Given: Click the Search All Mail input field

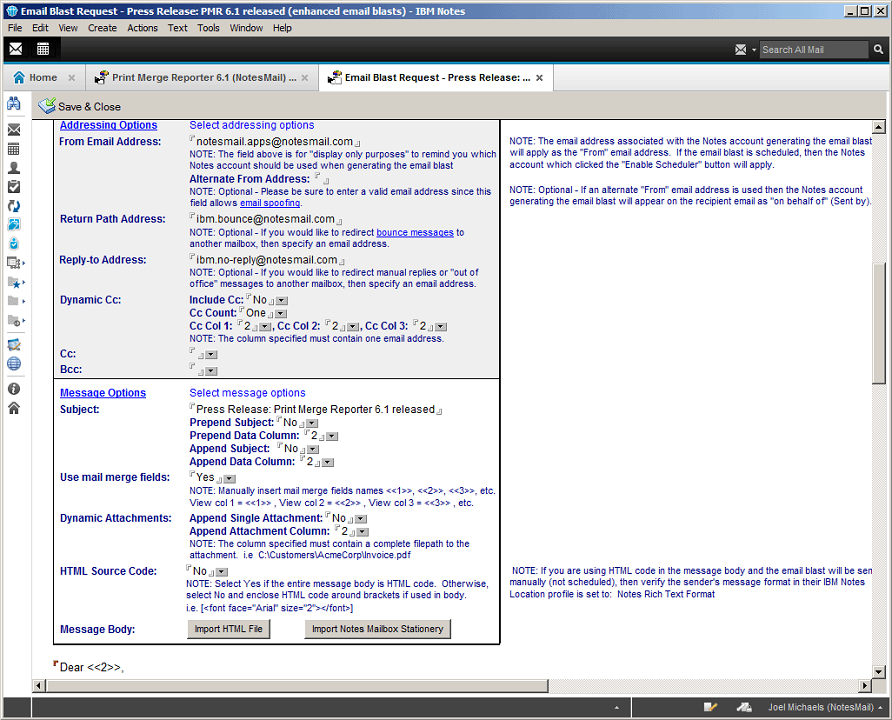Looking at the screenshot, I should tap(812, 49).
